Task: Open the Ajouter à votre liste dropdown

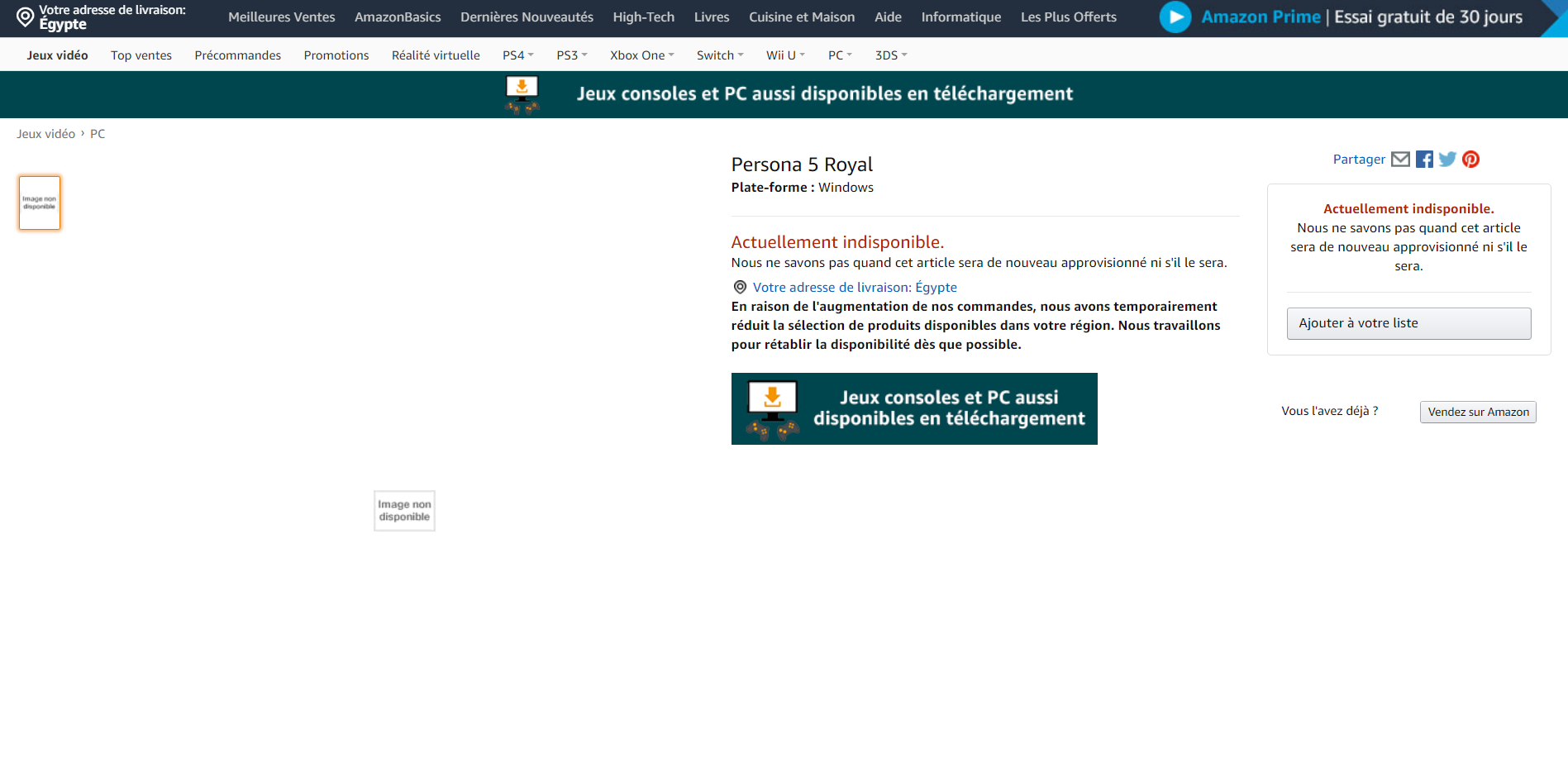Action: pyautogui.click(x=1408, y=323)
